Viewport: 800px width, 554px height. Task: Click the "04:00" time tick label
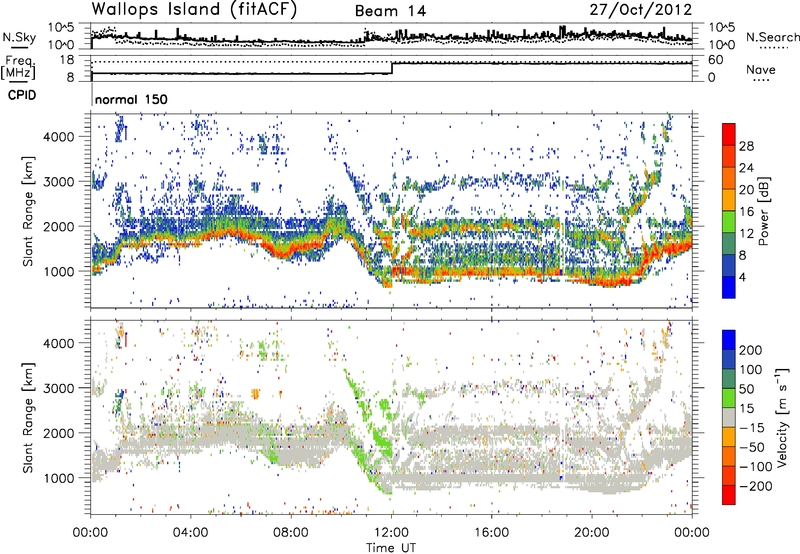191,533
